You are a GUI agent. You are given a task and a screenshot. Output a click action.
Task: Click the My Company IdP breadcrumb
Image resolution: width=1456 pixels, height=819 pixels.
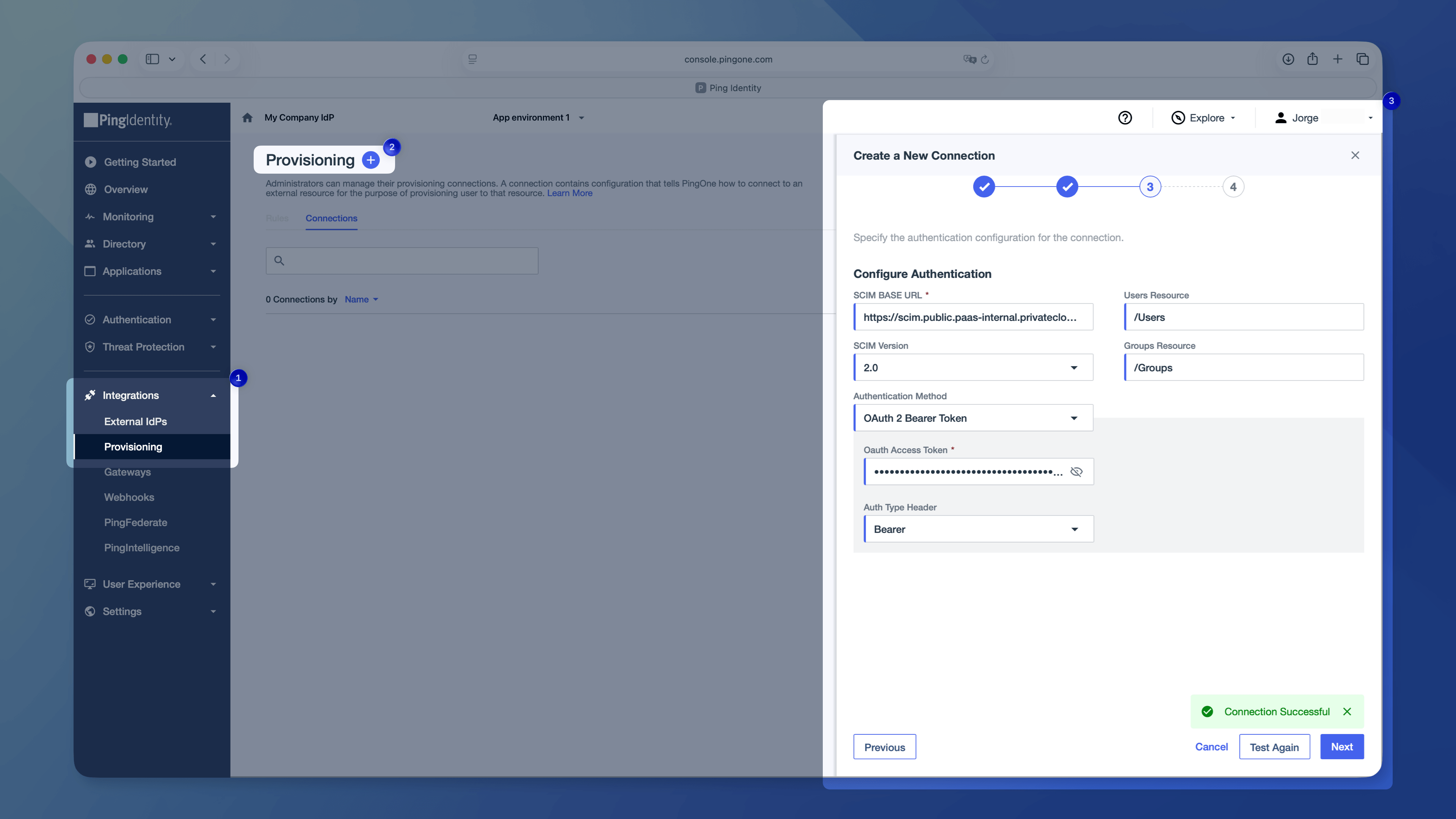pyautogui.click(x=299, y=118)
